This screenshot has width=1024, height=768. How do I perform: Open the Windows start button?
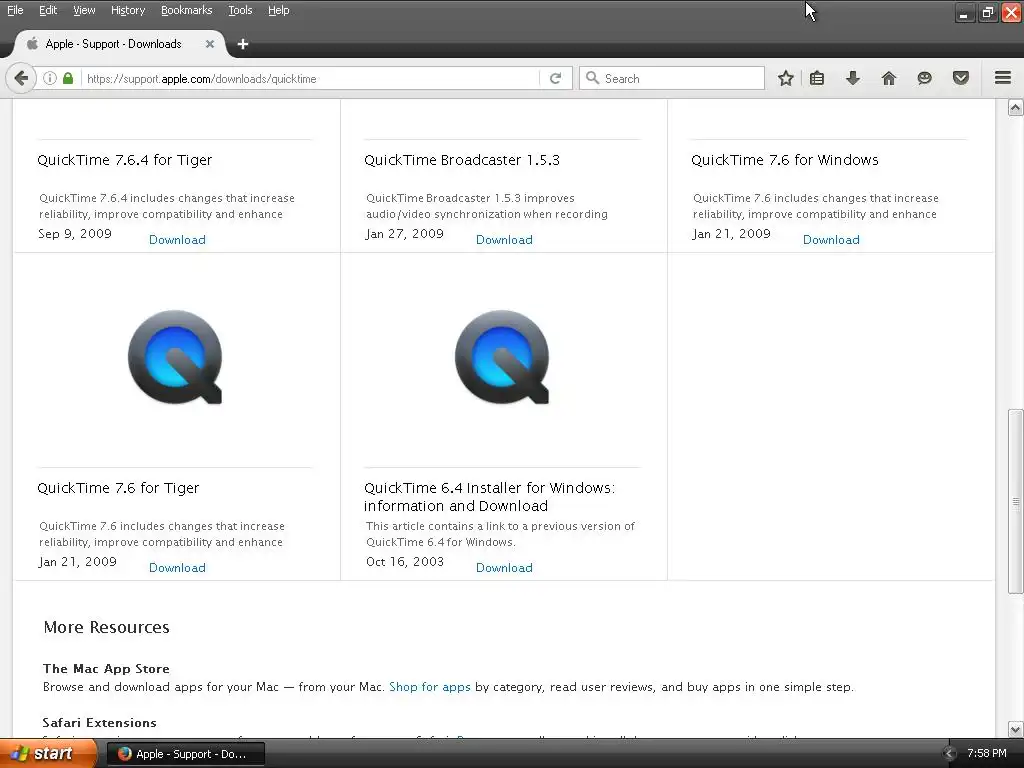click(x=48, y=754)
